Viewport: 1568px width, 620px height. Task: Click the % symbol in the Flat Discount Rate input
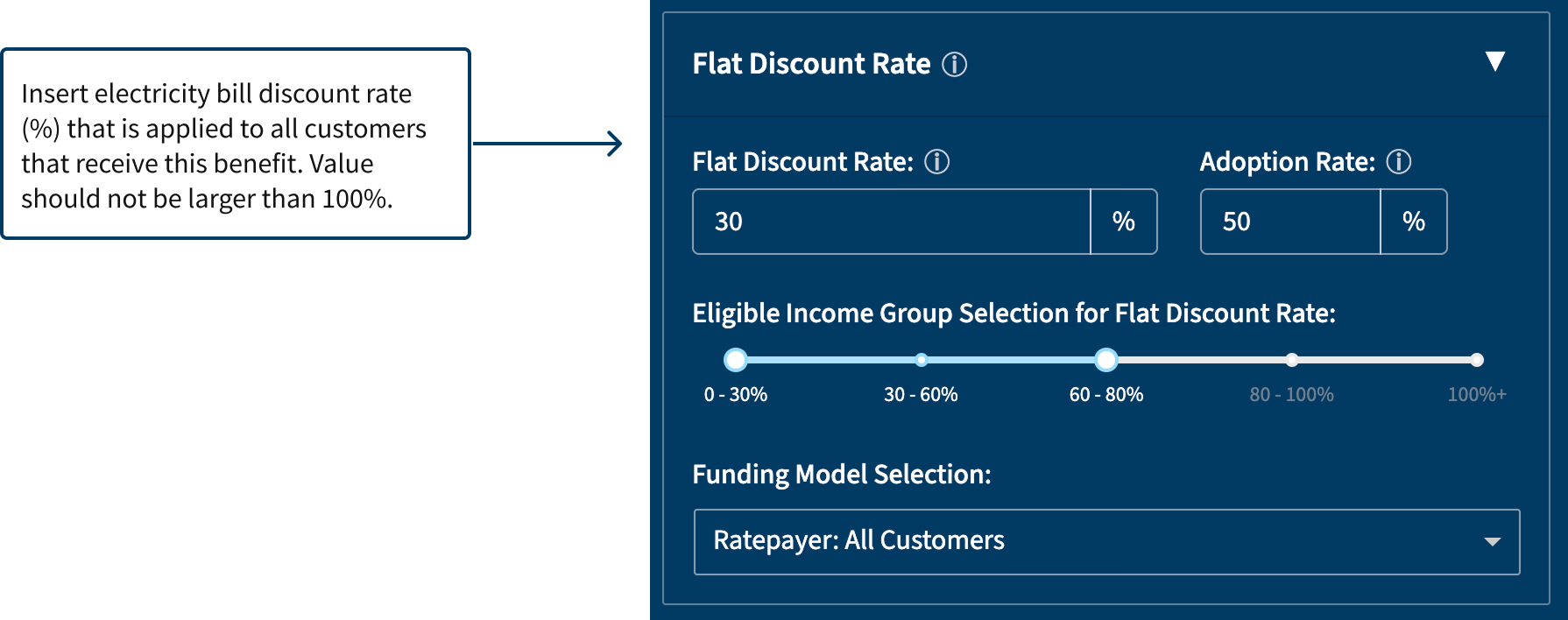coord(1124,222)
